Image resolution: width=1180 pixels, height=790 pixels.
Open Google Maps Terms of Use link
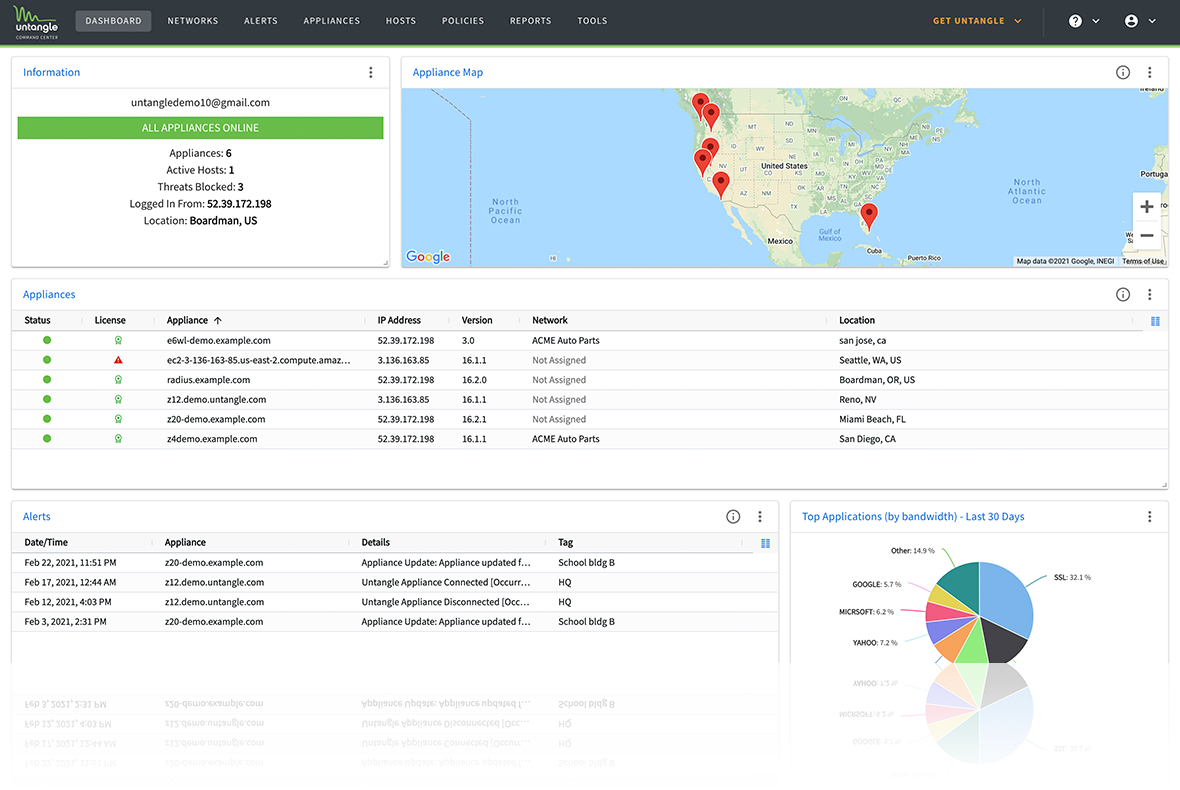1143,260
